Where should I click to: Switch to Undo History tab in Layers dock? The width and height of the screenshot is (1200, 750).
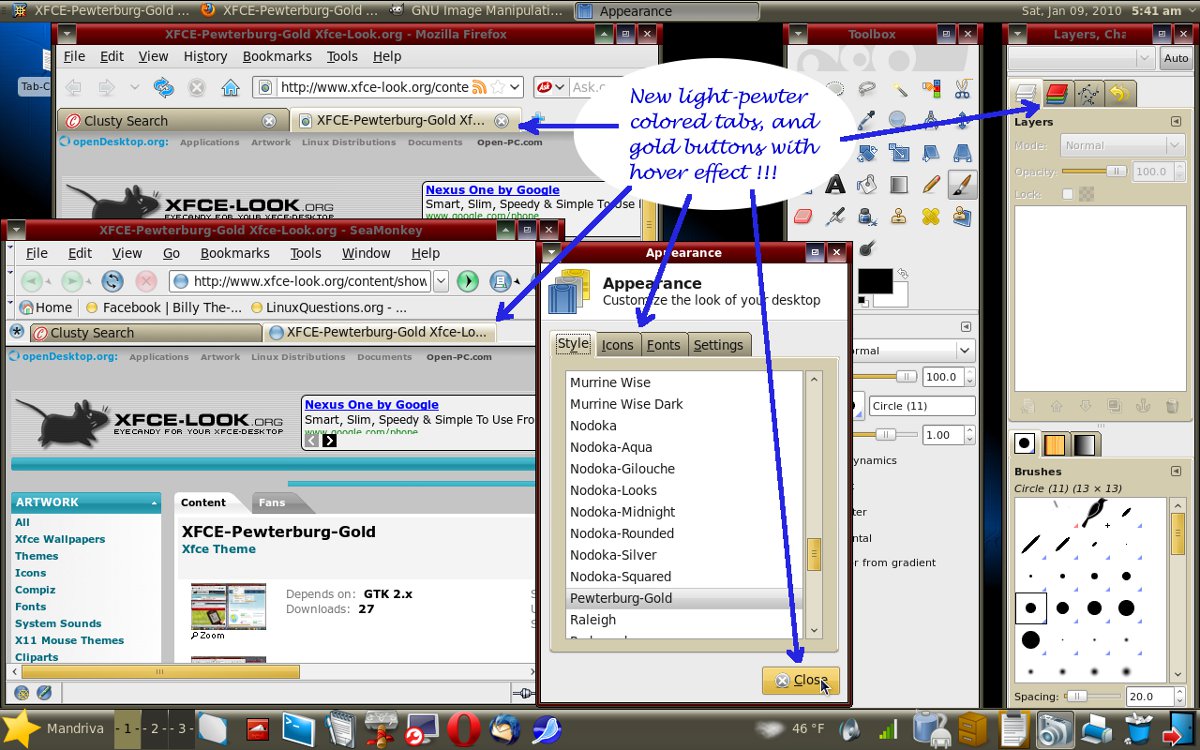pyautogui.click(x=1119, y=94)
